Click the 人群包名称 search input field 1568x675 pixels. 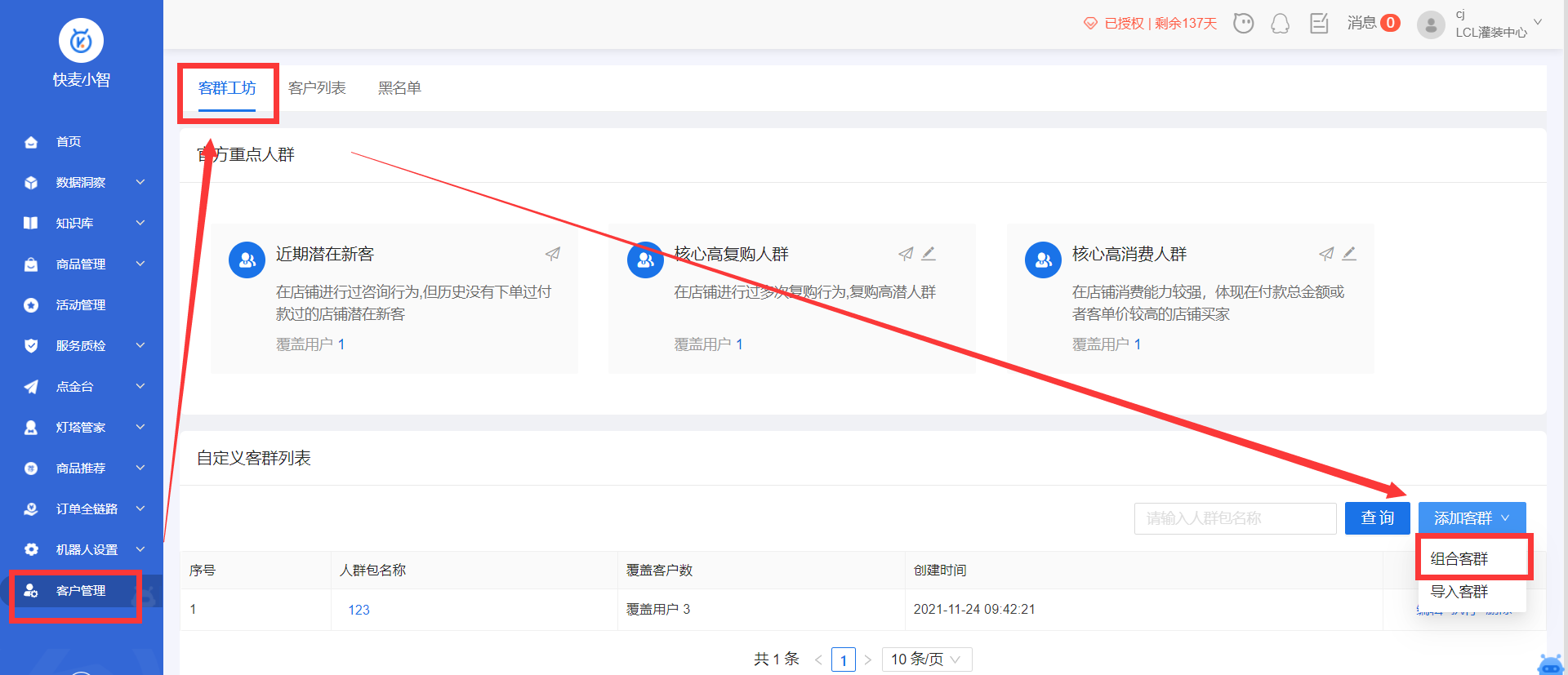[x=1235, y=518]
